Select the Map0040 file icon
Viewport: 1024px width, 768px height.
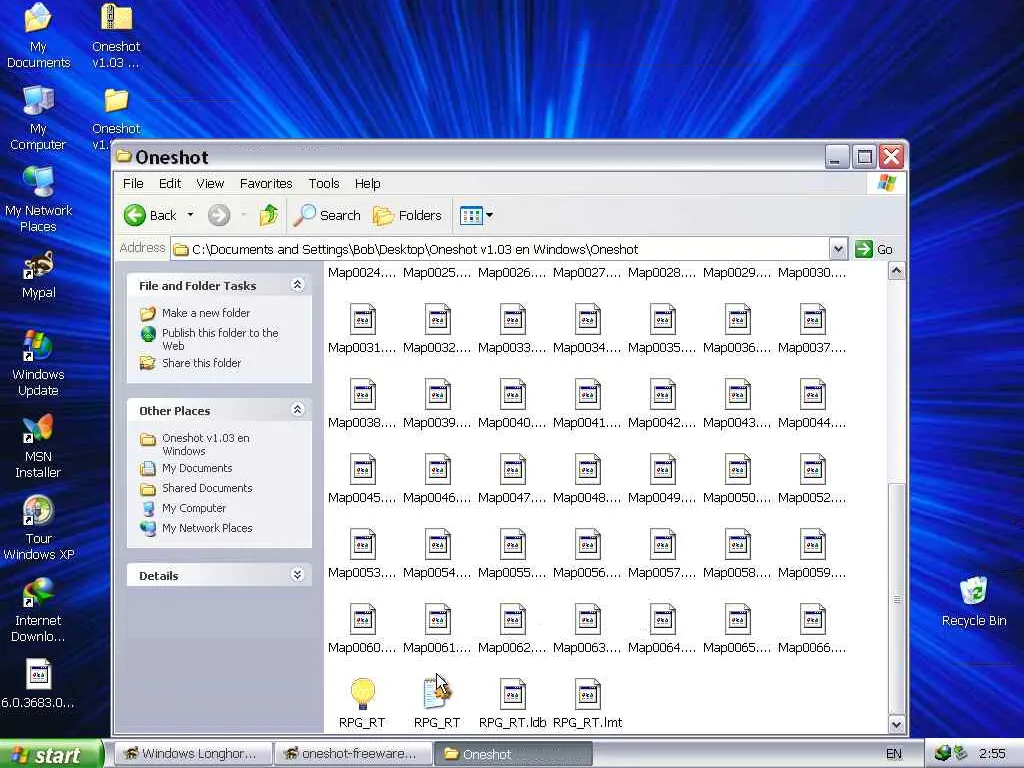coord(513,394)
